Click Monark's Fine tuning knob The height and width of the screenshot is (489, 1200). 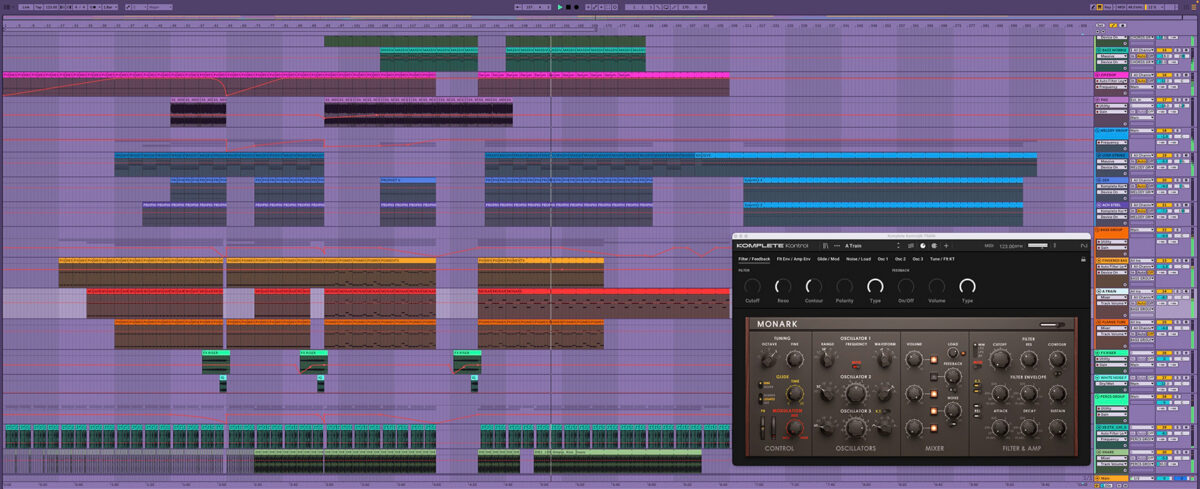(x=795, y=358)
